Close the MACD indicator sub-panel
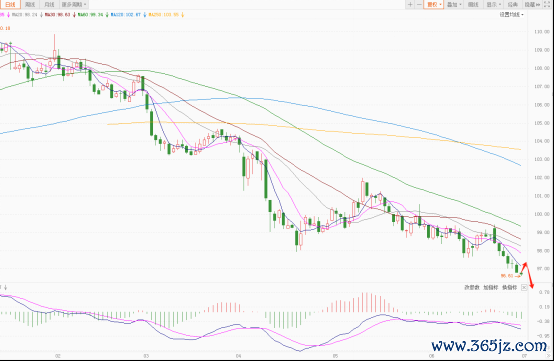The height and width of the screenshot is (361, 554). pos(524,288)
